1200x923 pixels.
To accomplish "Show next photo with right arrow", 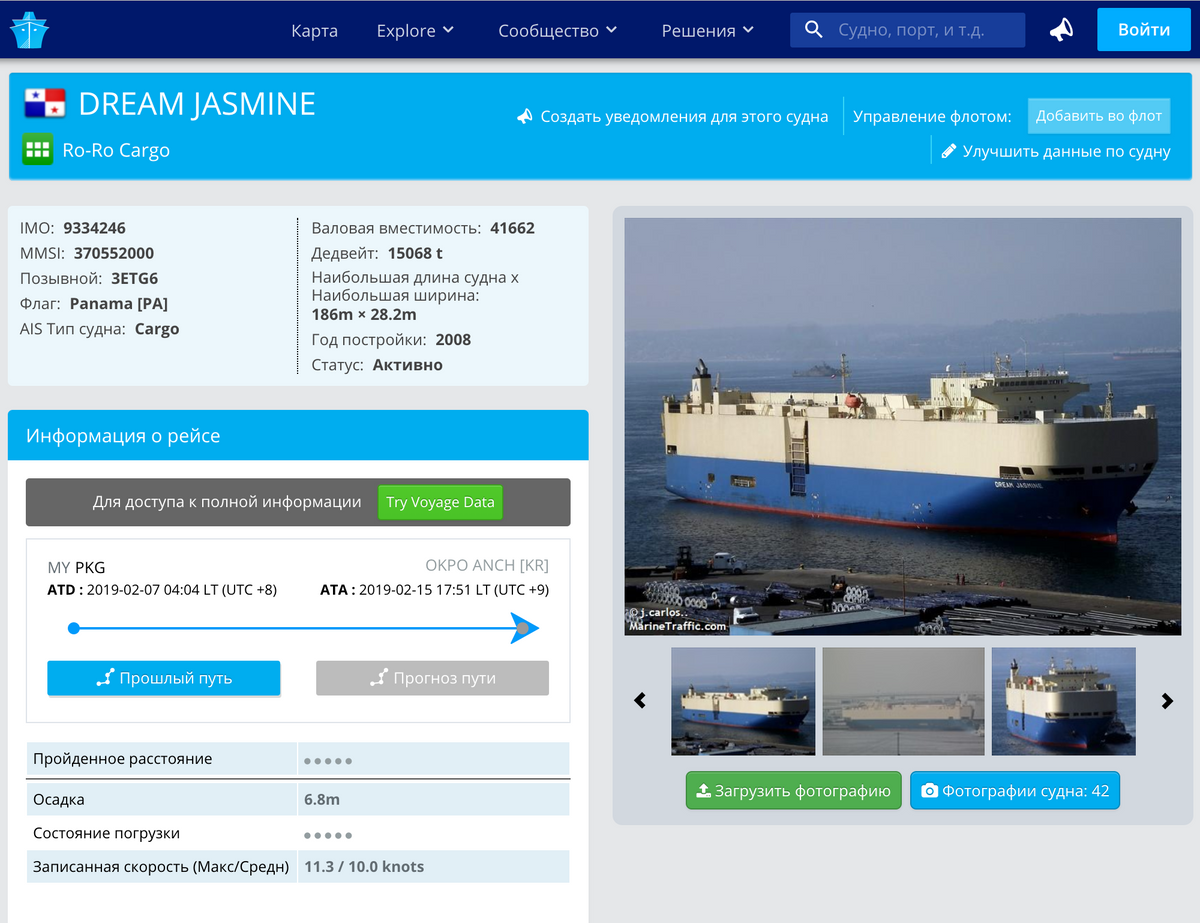I will pos(1166,701).
